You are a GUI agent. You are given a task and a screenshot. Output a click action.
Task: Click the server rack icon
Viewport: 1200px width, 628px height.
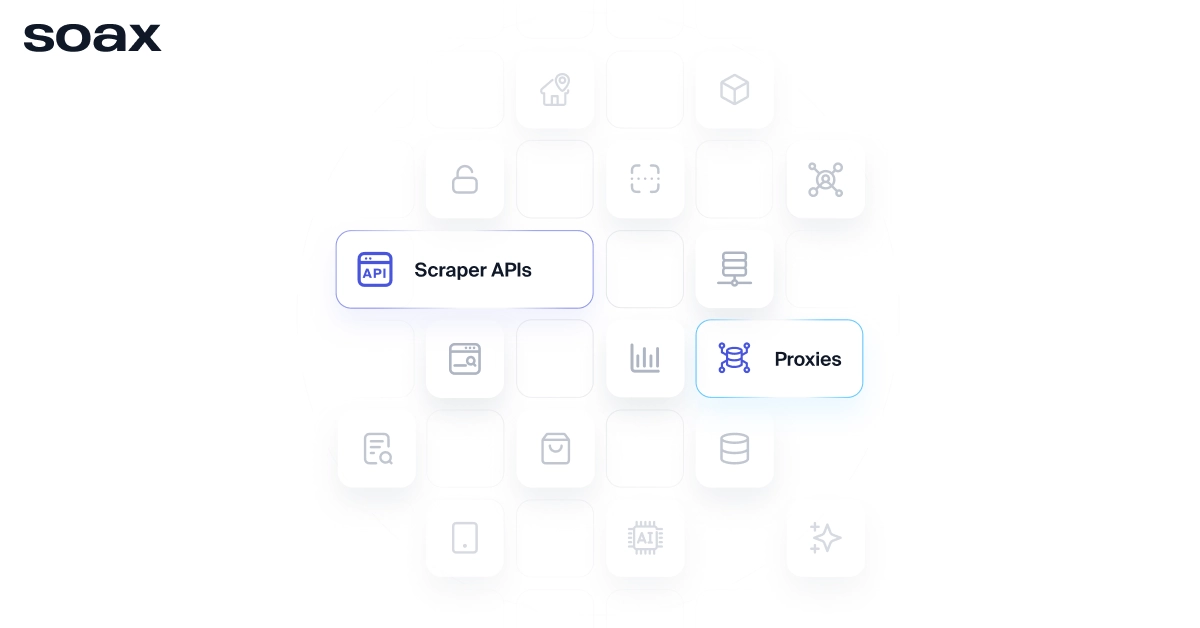[x=734, y=269]
